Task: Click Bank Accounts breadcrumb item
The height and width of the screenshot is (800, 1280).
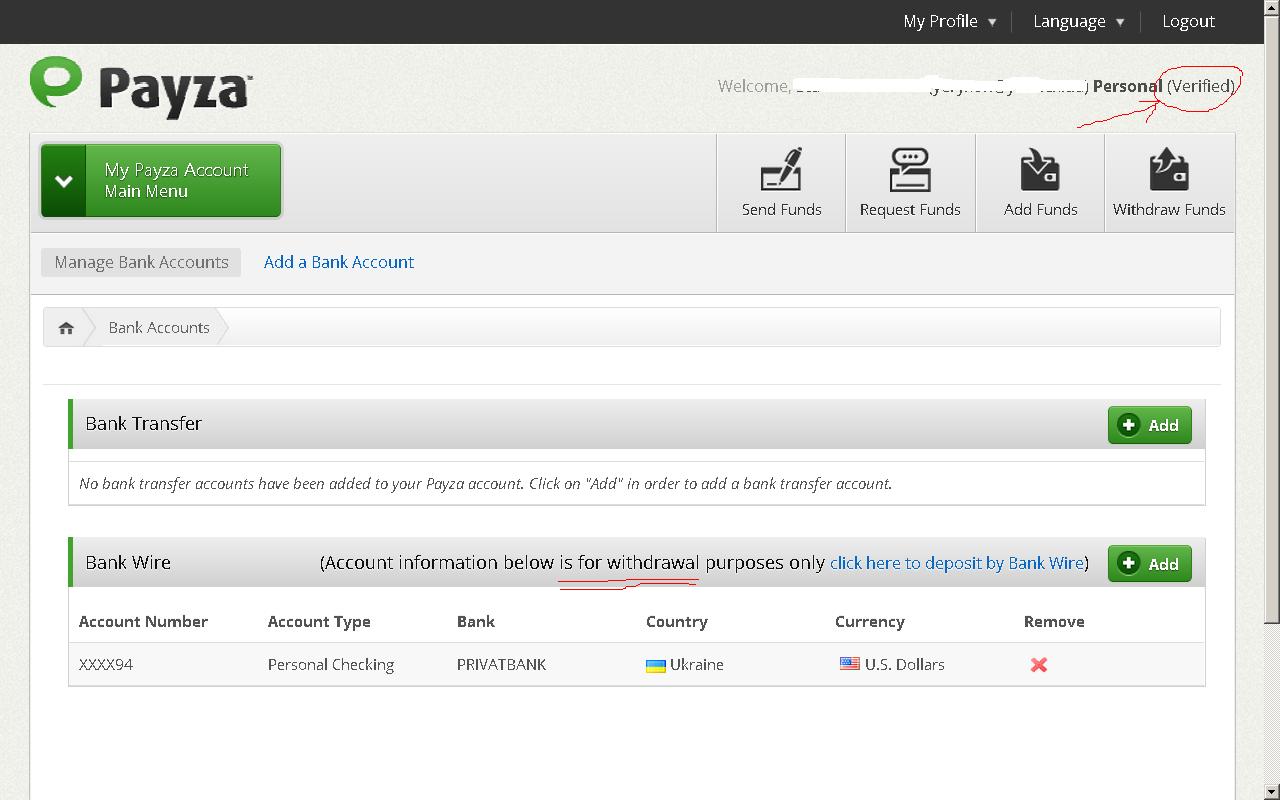Action: (x=159, y=328)
